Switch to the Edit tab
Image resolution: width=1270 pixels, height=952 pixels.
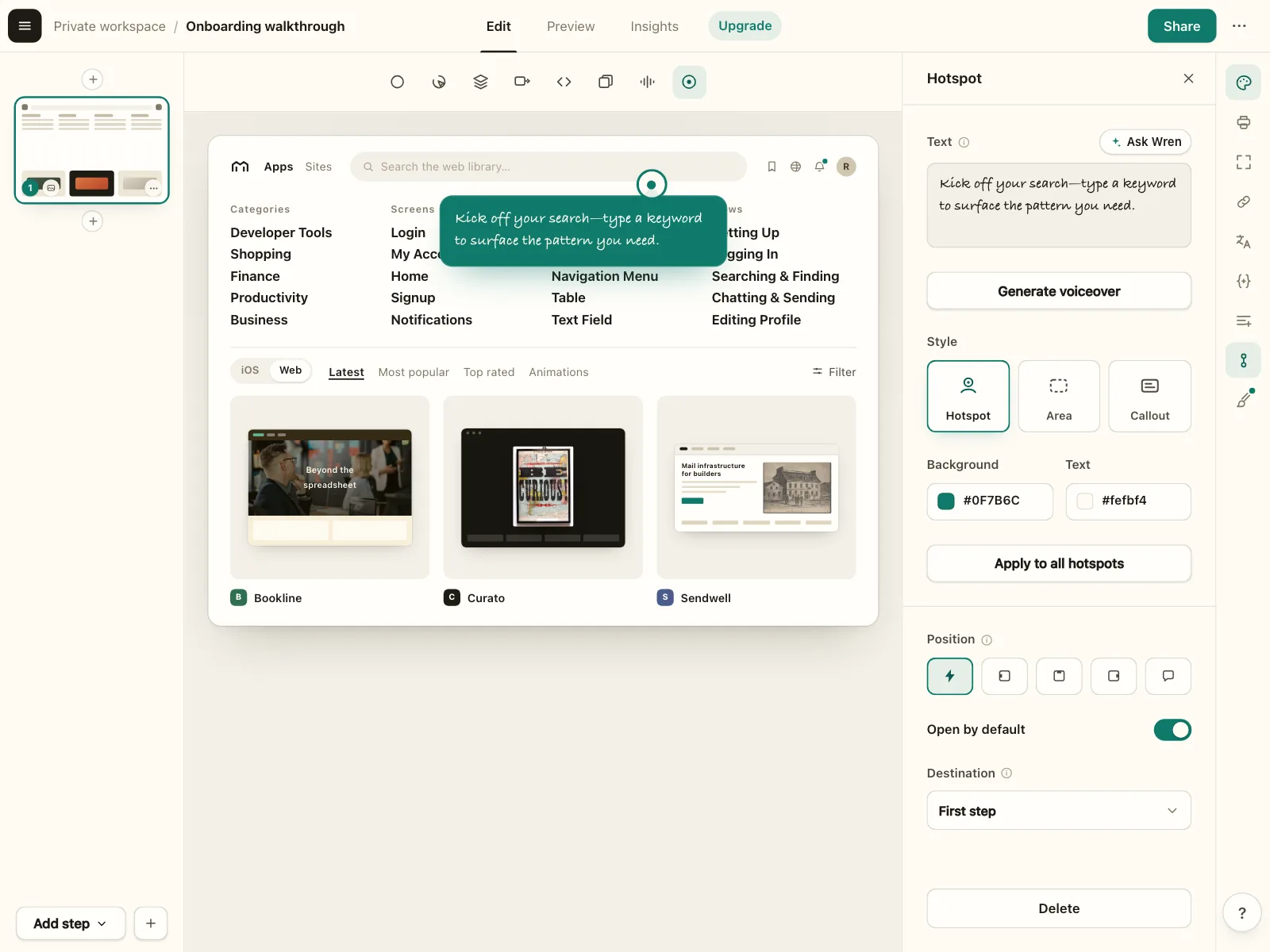pyautogui.click(x=498, y=26)
